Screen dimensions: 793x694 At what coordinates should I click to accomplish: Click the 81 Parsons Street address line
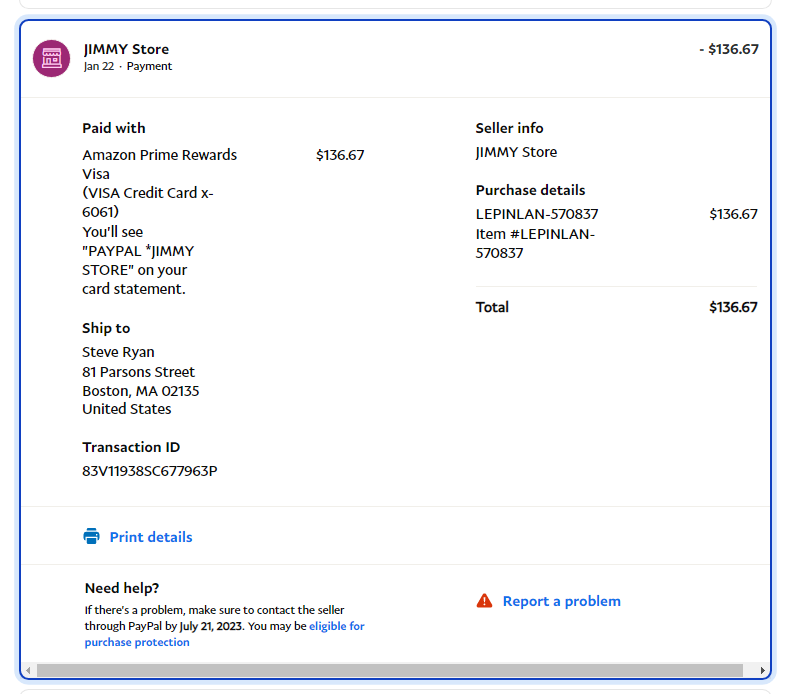pyautogui.click(x=138, y=372)
